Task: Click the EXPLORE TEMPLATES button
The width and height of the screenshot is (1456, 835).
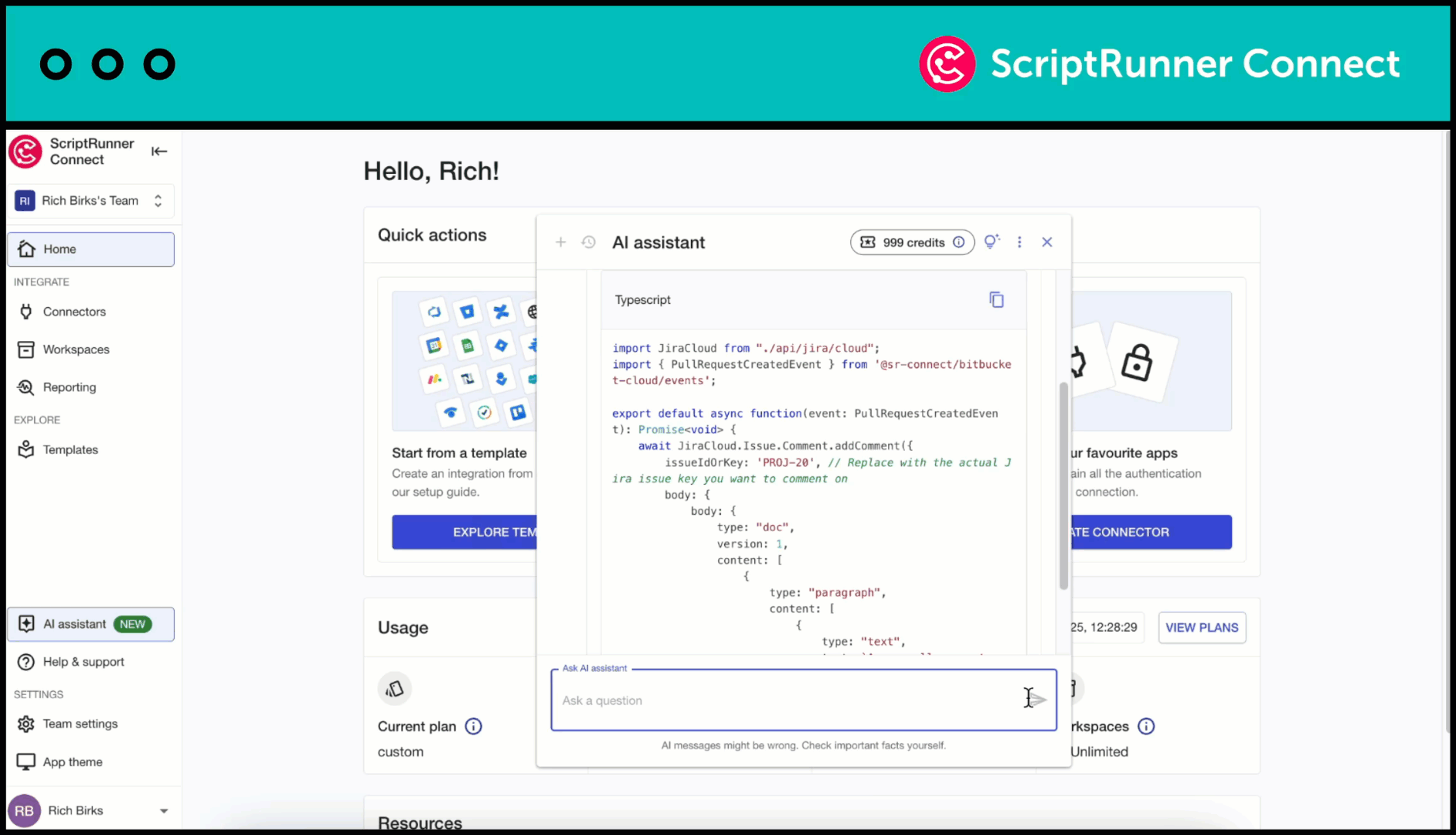Action: (x=464, y=532)
